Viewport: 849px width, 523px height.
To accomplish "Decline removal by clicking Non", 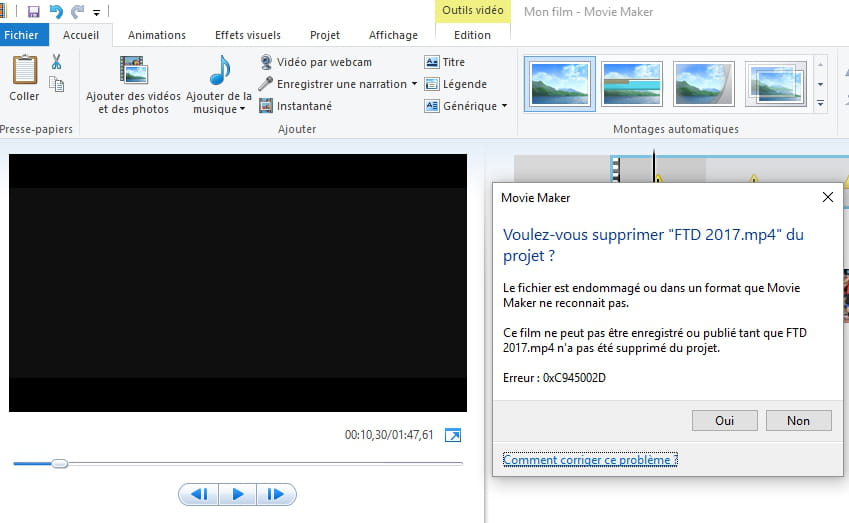I will click(799, 421).
